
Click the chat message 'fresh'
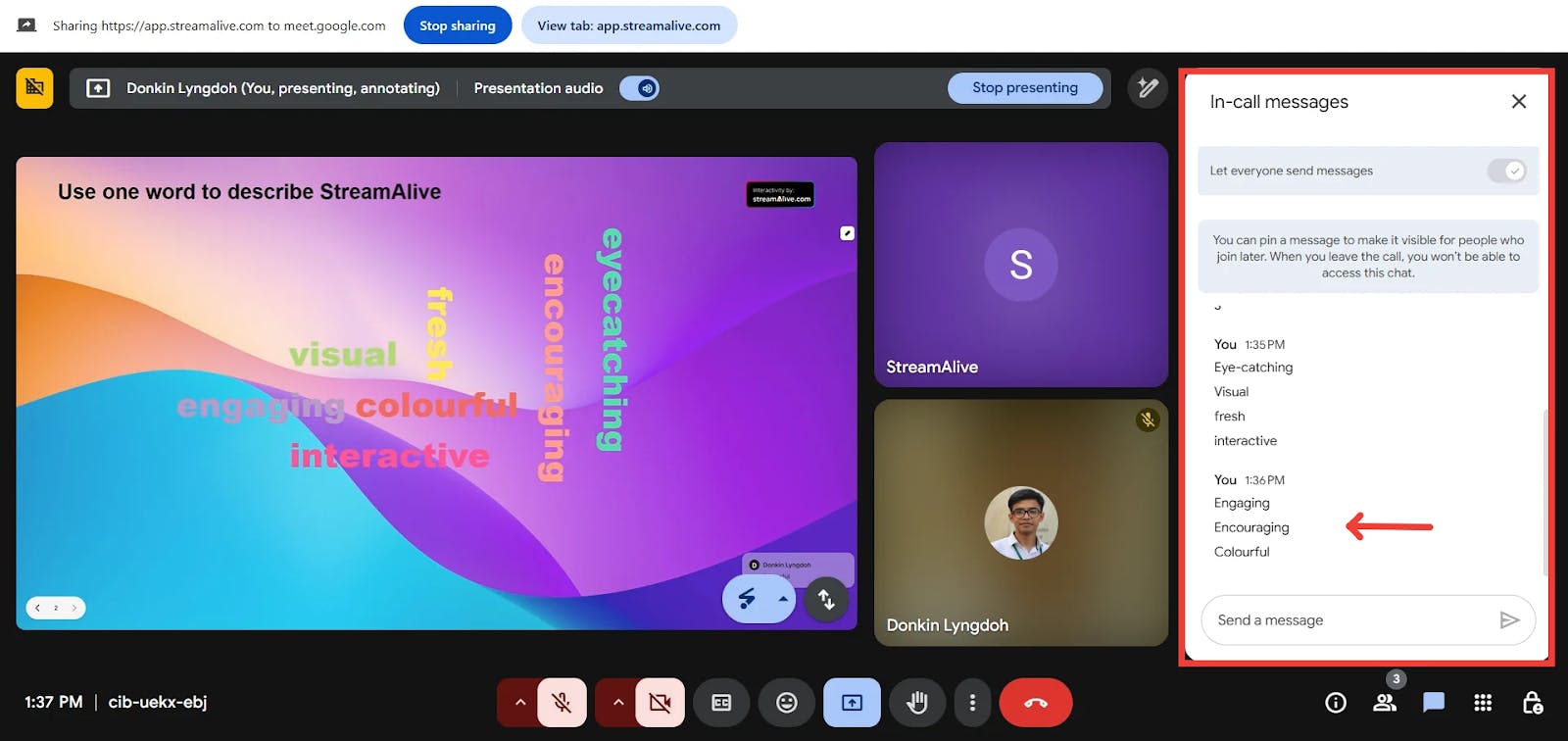[1230, 417]
